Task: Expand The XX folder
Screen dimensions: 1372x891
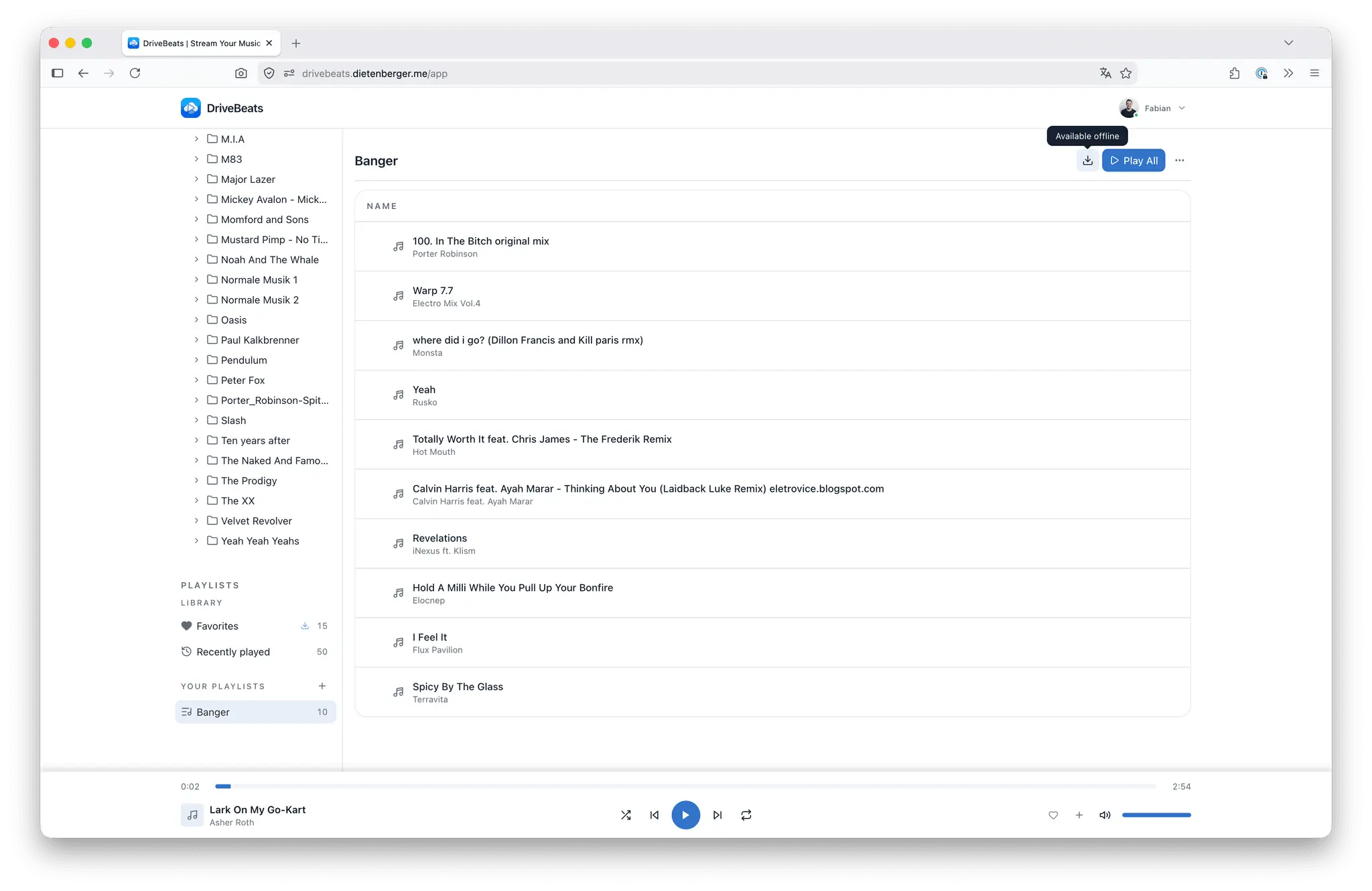Action: 196,500
